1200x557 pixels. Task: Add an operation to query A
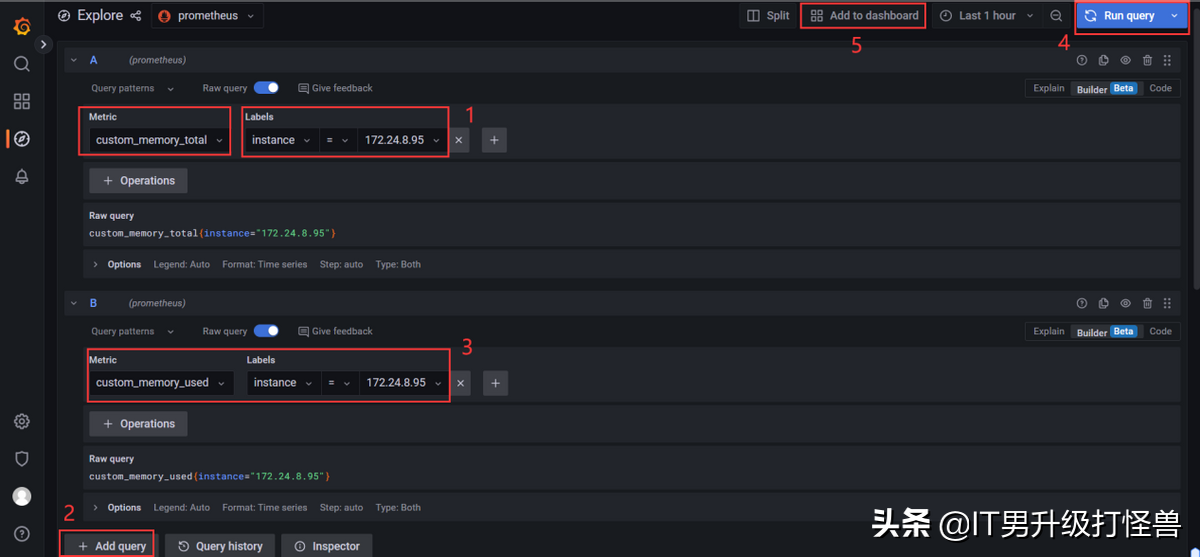click(x=138, y=181)
